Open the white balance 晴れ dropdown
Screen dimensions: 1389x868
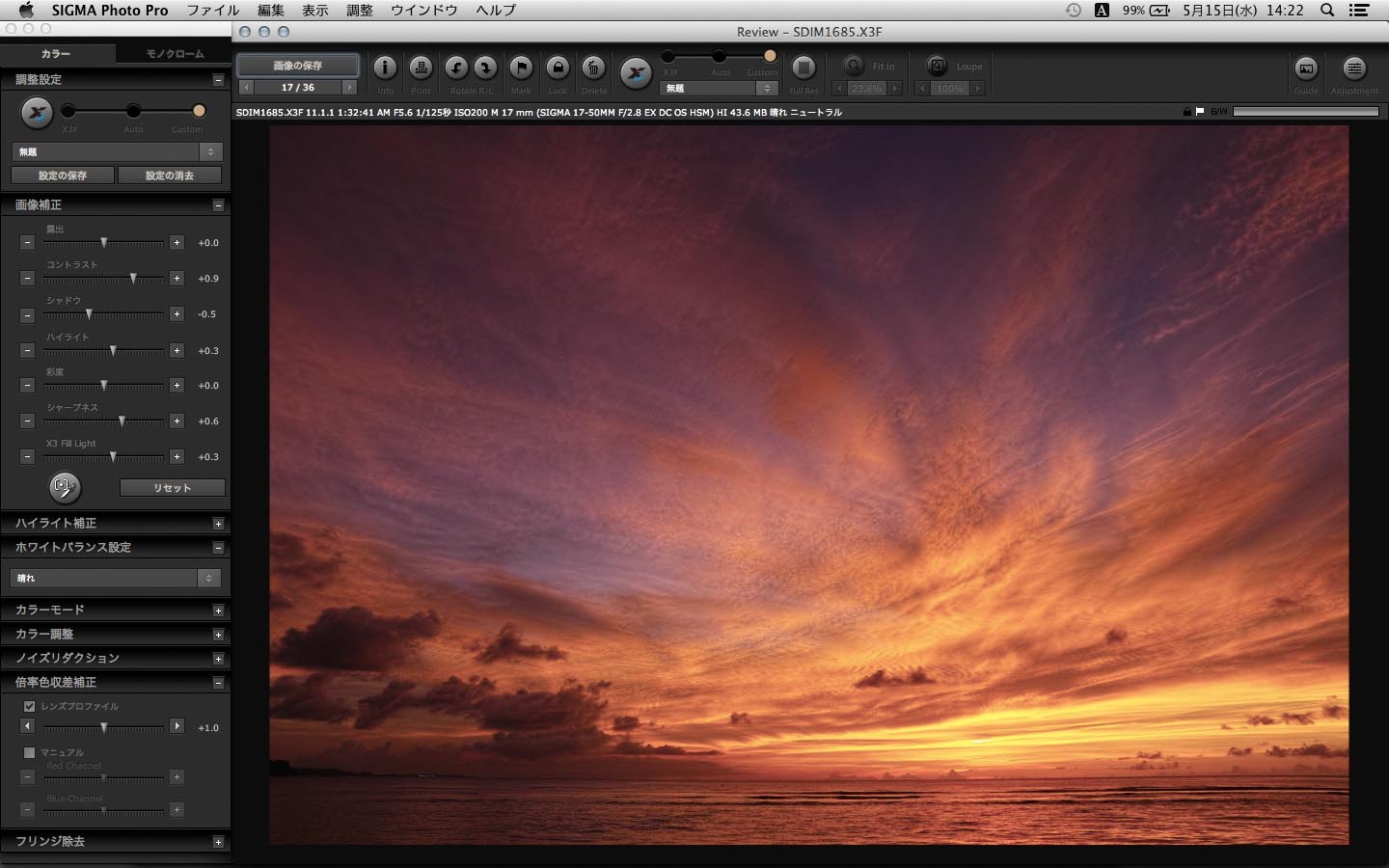(116, 578)
